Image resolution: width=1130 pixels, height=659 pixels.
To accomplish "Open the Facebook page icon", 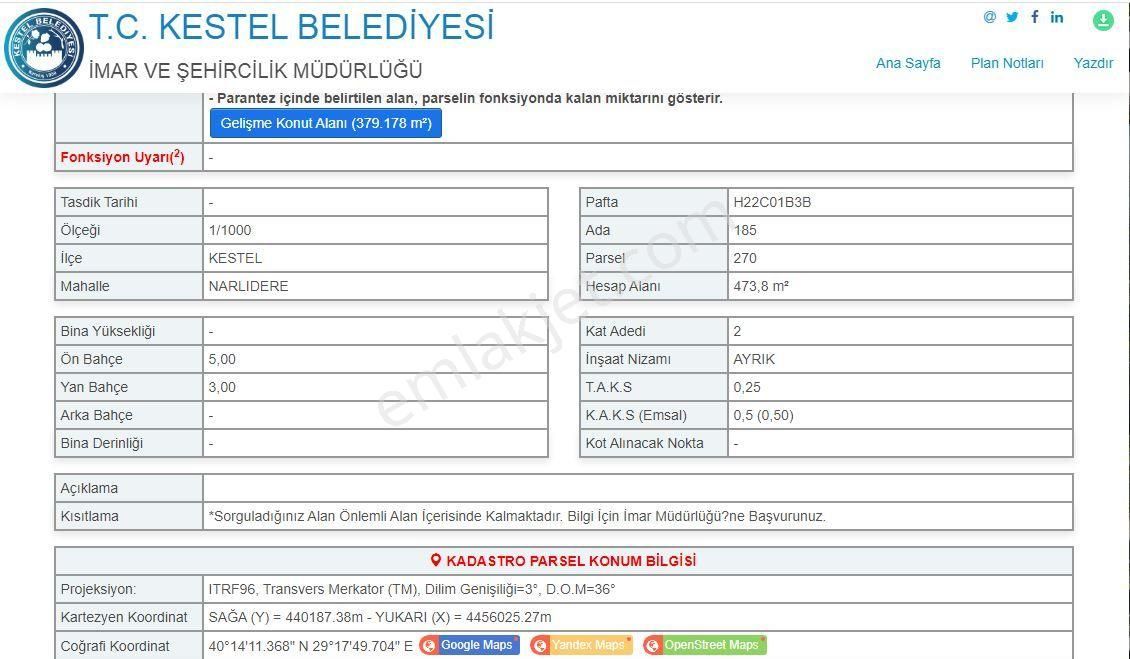I will (x=1035, y=17).
